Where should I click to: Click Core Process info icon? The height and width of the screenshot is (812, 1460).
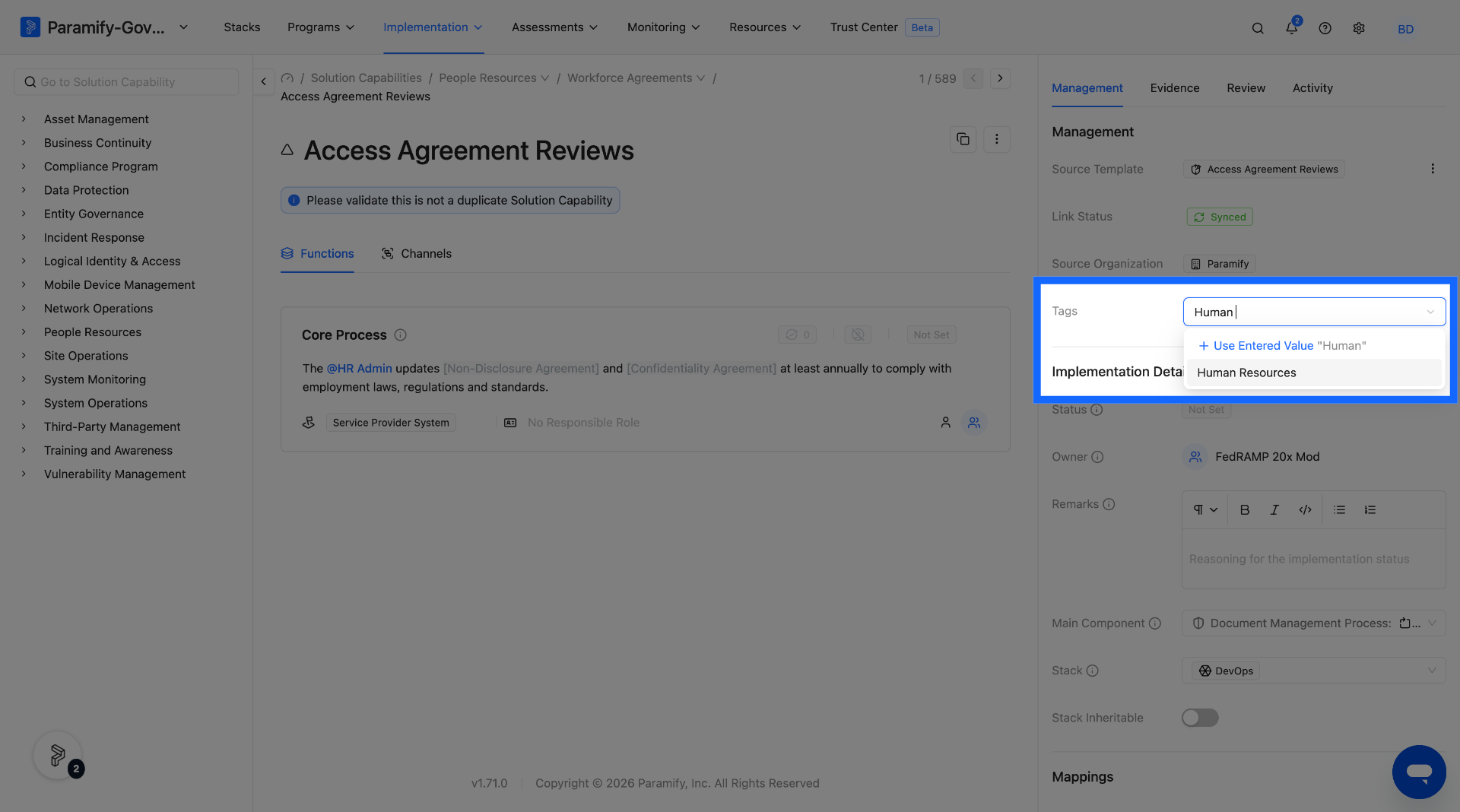tap(401, 335)
